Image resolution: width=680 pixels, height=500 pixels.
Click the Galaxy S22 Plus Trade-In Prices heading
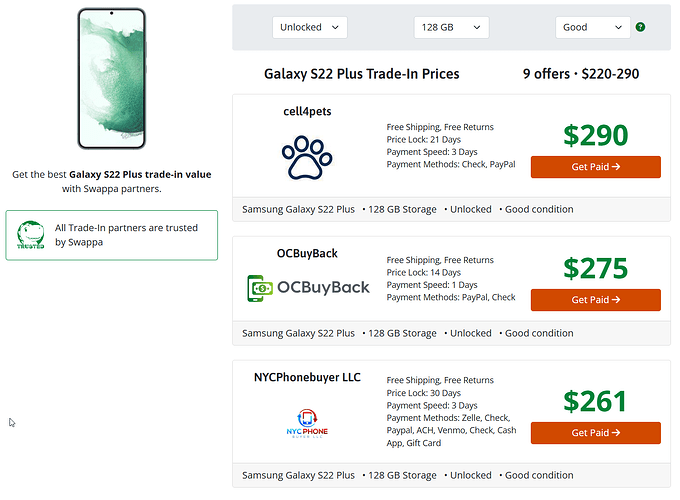(x=361, y=74)
